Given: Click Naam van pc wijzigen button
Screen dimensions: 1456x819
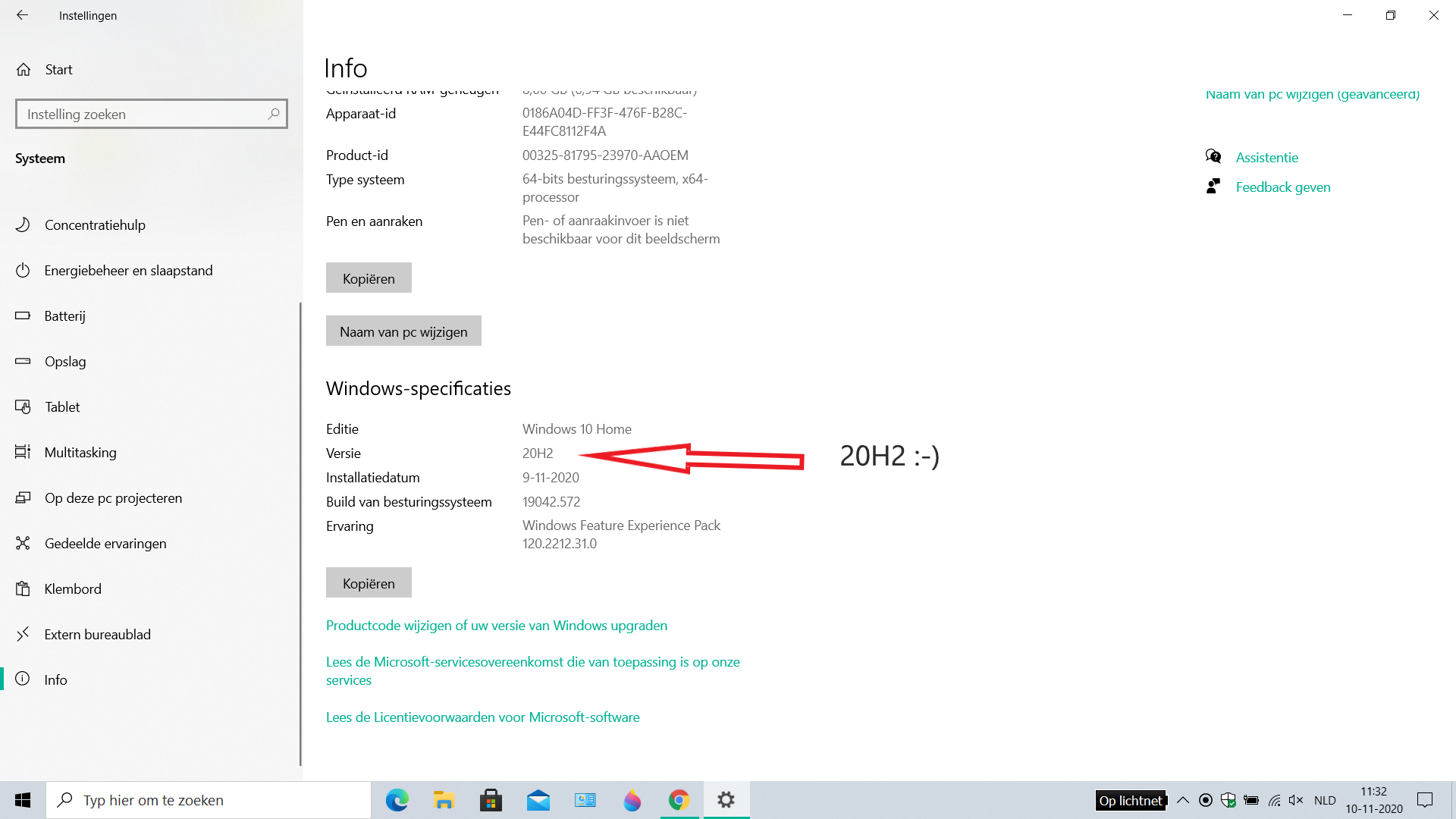Looking at the screenshot, I should (403, 331).
